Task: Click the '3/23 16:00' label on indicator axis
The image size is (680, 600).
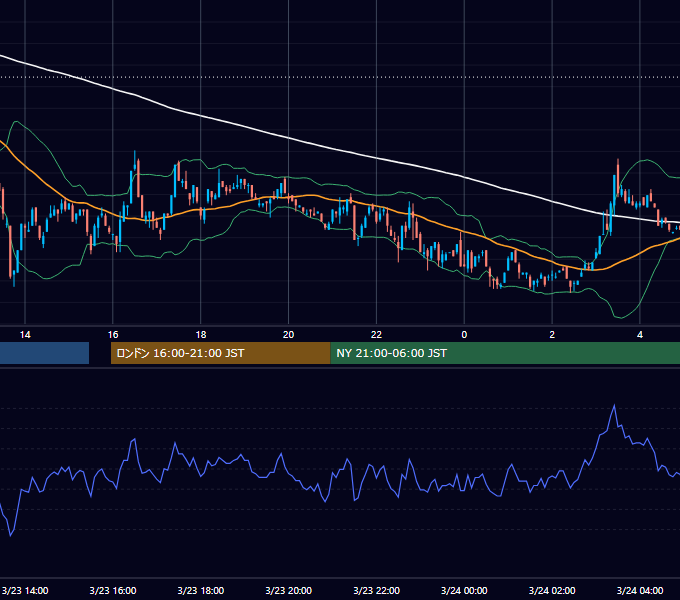Action: 113,590
